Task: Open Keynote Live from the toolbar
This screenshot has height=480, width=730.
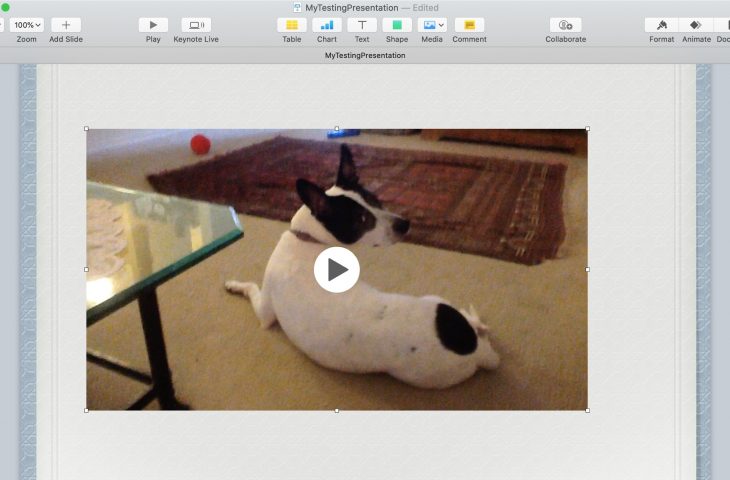Action: click(196, 25)
